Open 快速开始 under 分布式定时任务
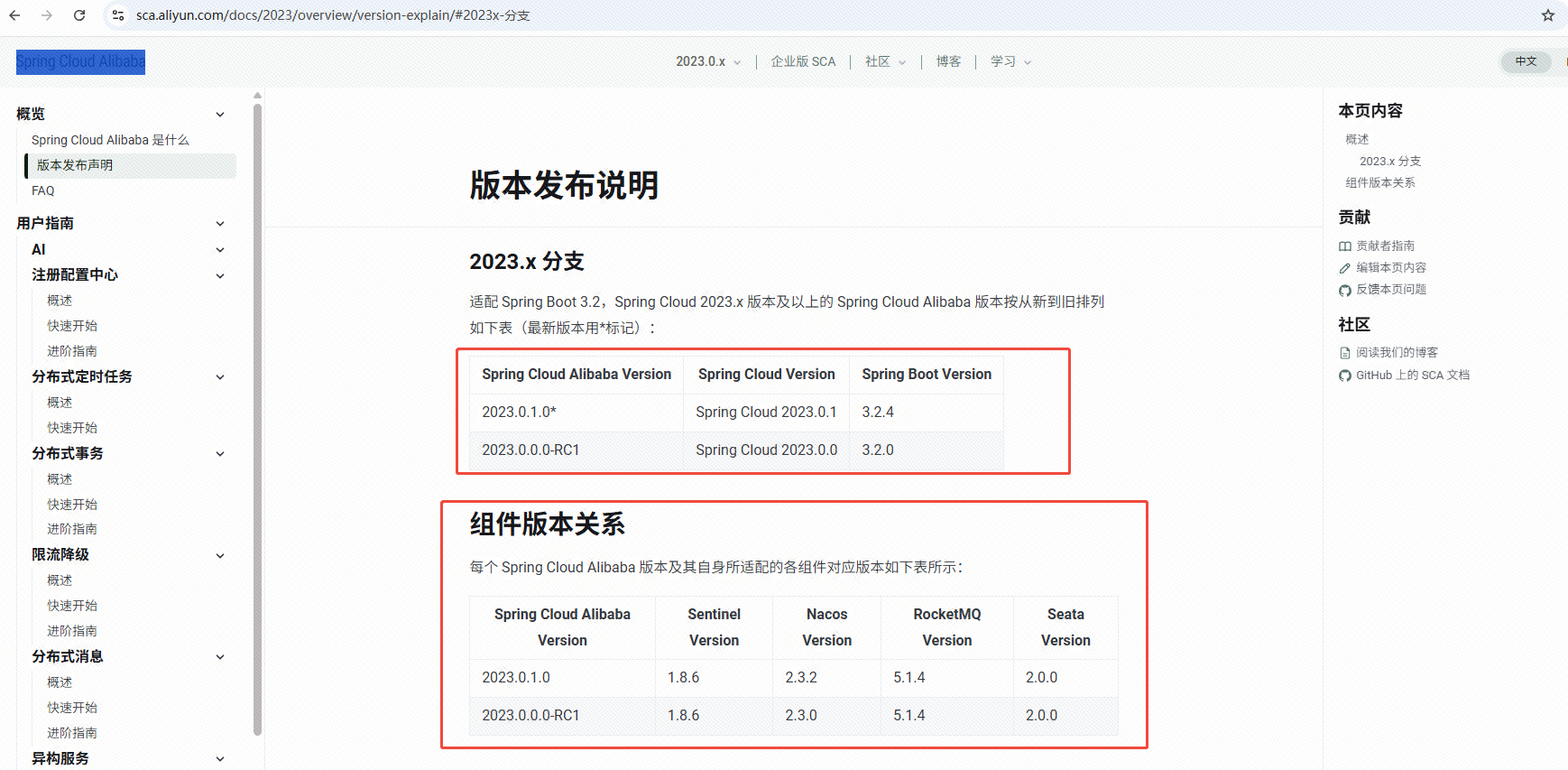The width and height of the screenshot is (1568, 770). point(72,428)
